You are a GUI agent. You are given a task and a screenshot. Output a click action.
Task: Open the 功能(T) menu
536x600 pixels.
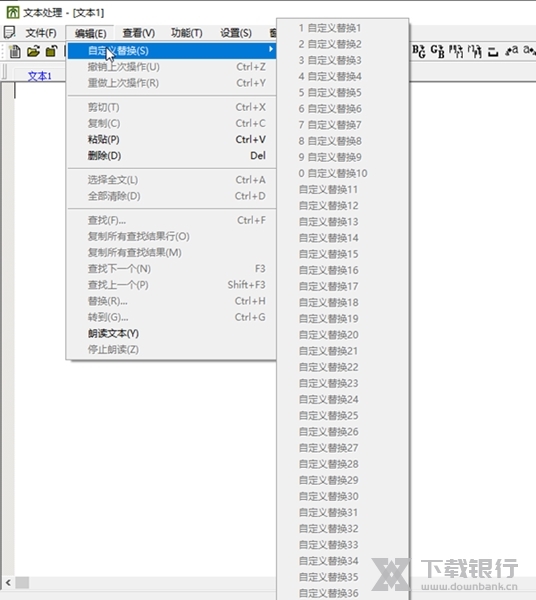tap(187, 33)
